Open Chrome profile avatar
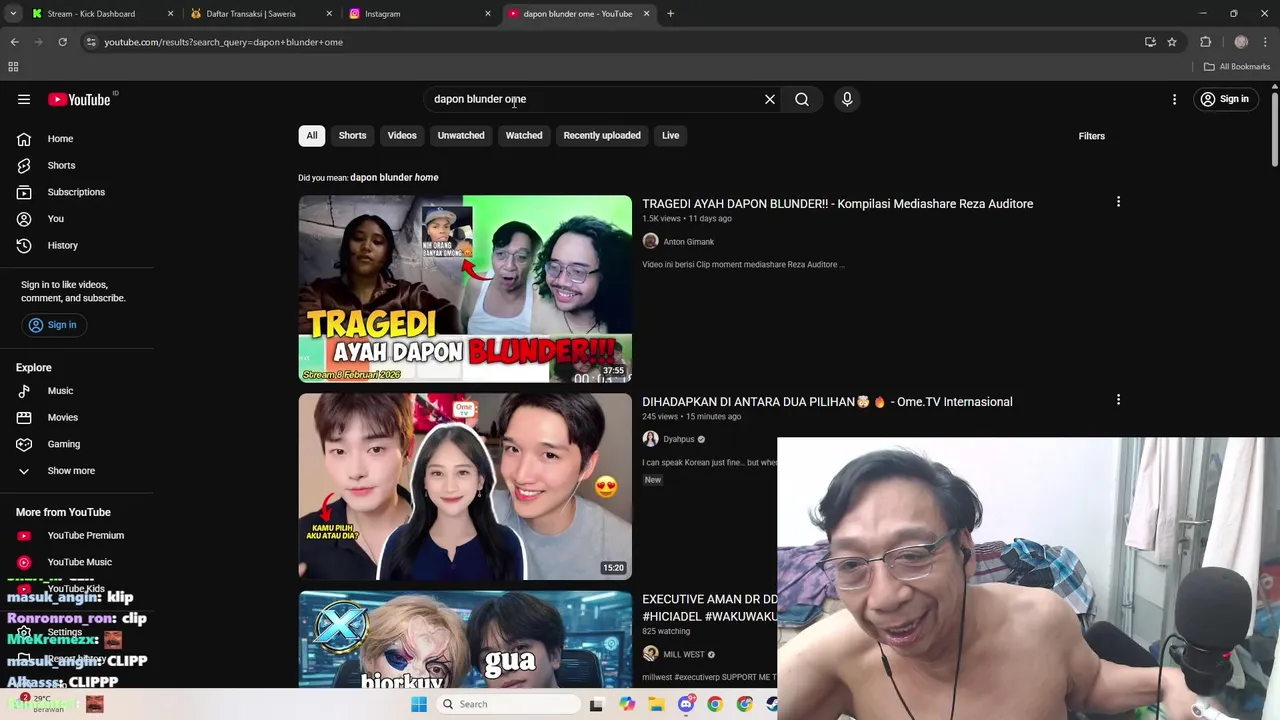 1241,42
